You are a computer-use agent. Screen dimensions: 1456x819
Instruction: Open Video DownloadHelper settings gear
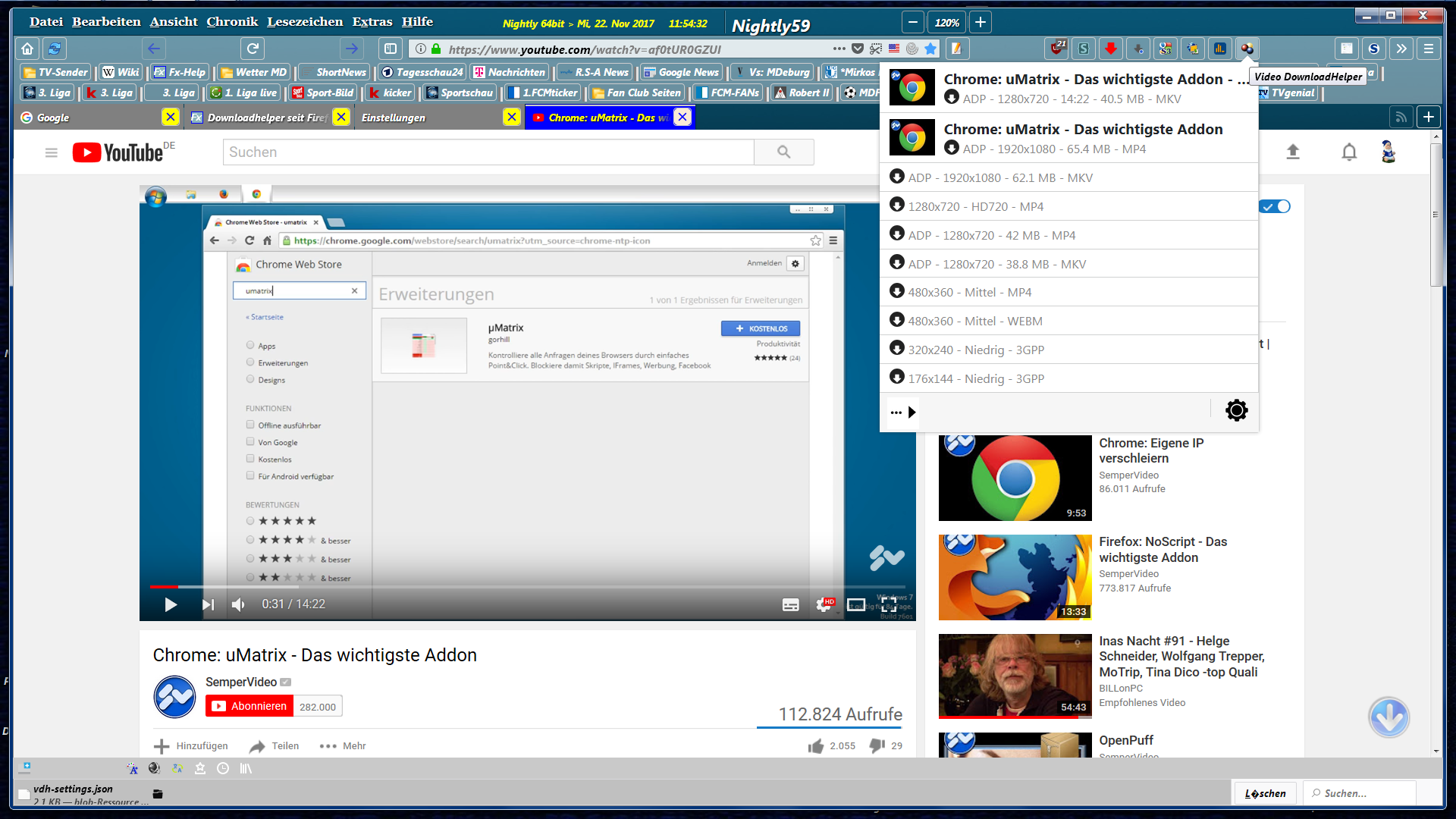click(x=1236, y=411)
